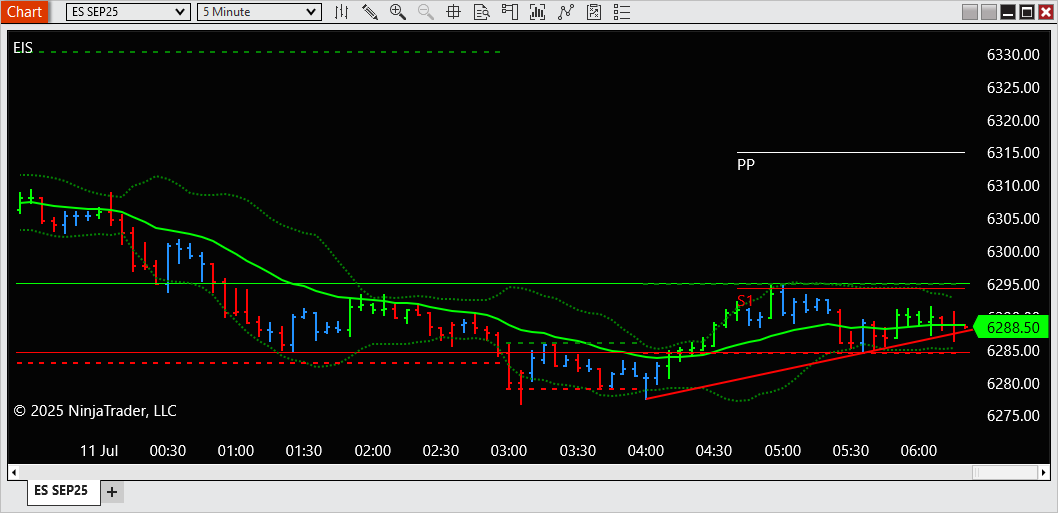Add a new tab with plus button
The height and width of the screenshot is (513, 1058).
coord(112,492)
